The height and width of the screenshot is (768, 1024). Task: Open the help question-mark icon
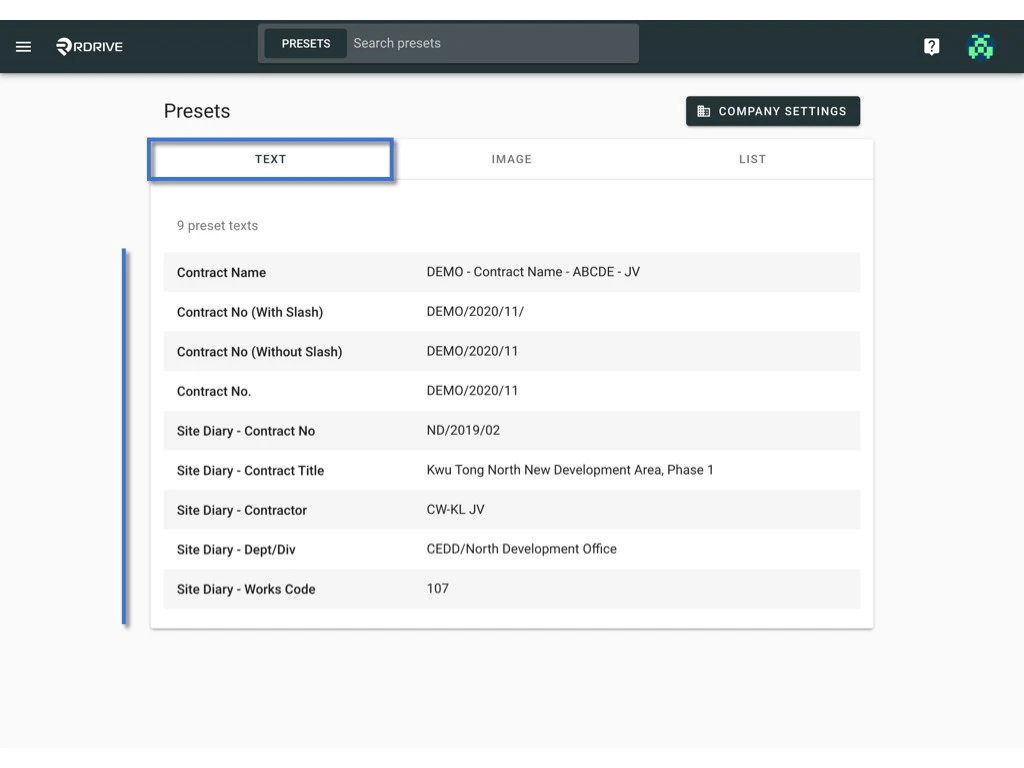click(931, 46)
